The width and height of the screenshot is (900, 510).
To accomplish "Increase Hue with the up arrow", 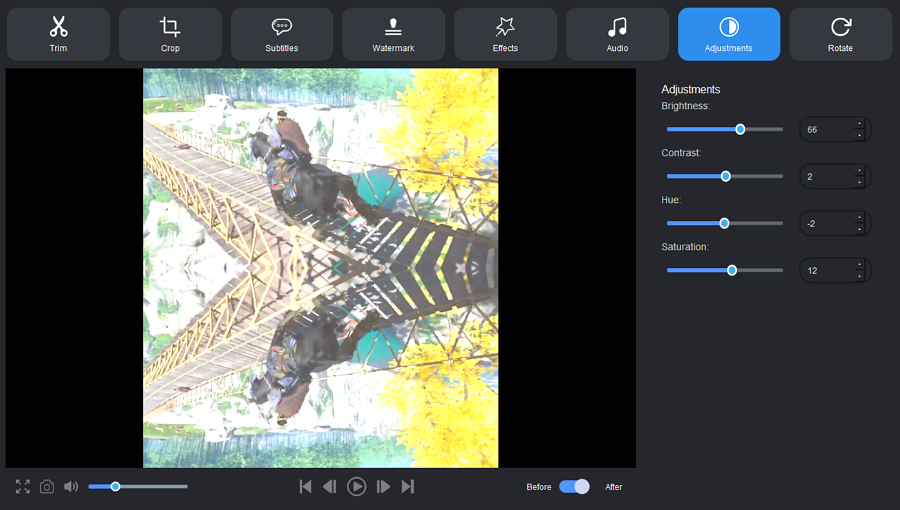I will [859, 218].
